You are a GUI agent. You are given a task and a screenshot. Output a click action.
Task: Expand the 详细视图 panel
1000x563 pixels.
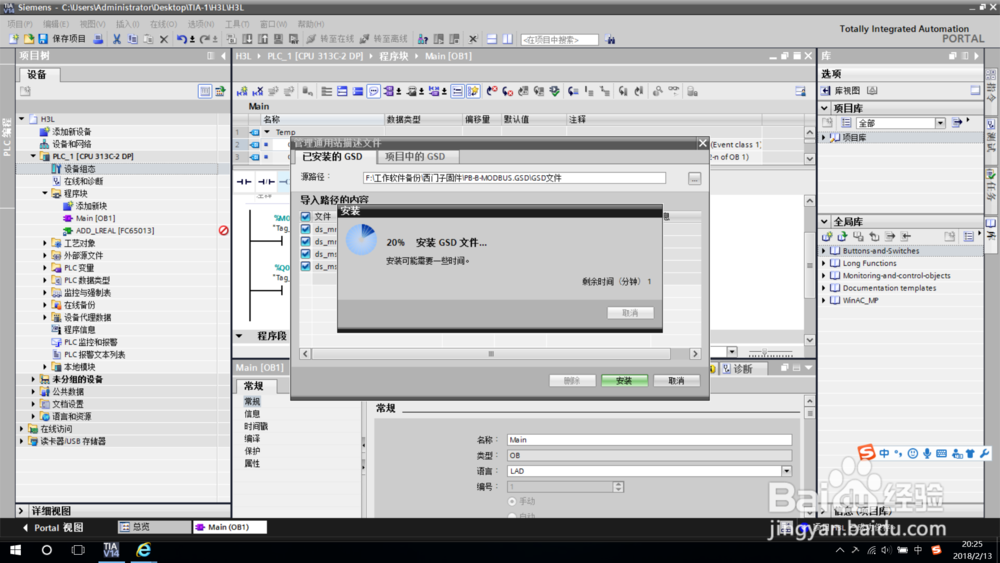[x=21, y=511]
